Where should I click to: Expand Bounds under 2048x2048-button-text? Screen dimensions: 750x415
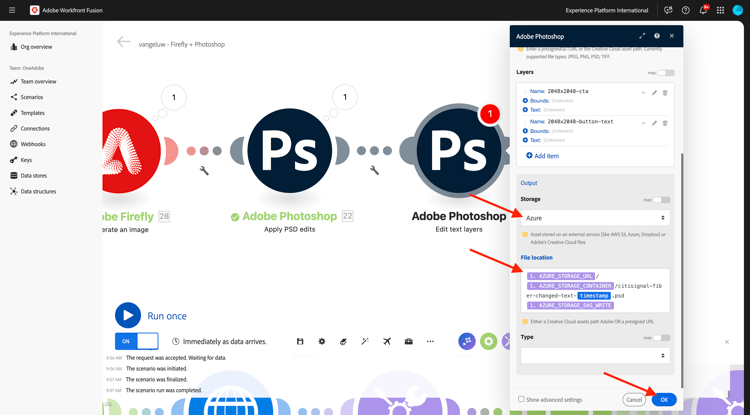[526, 131]
